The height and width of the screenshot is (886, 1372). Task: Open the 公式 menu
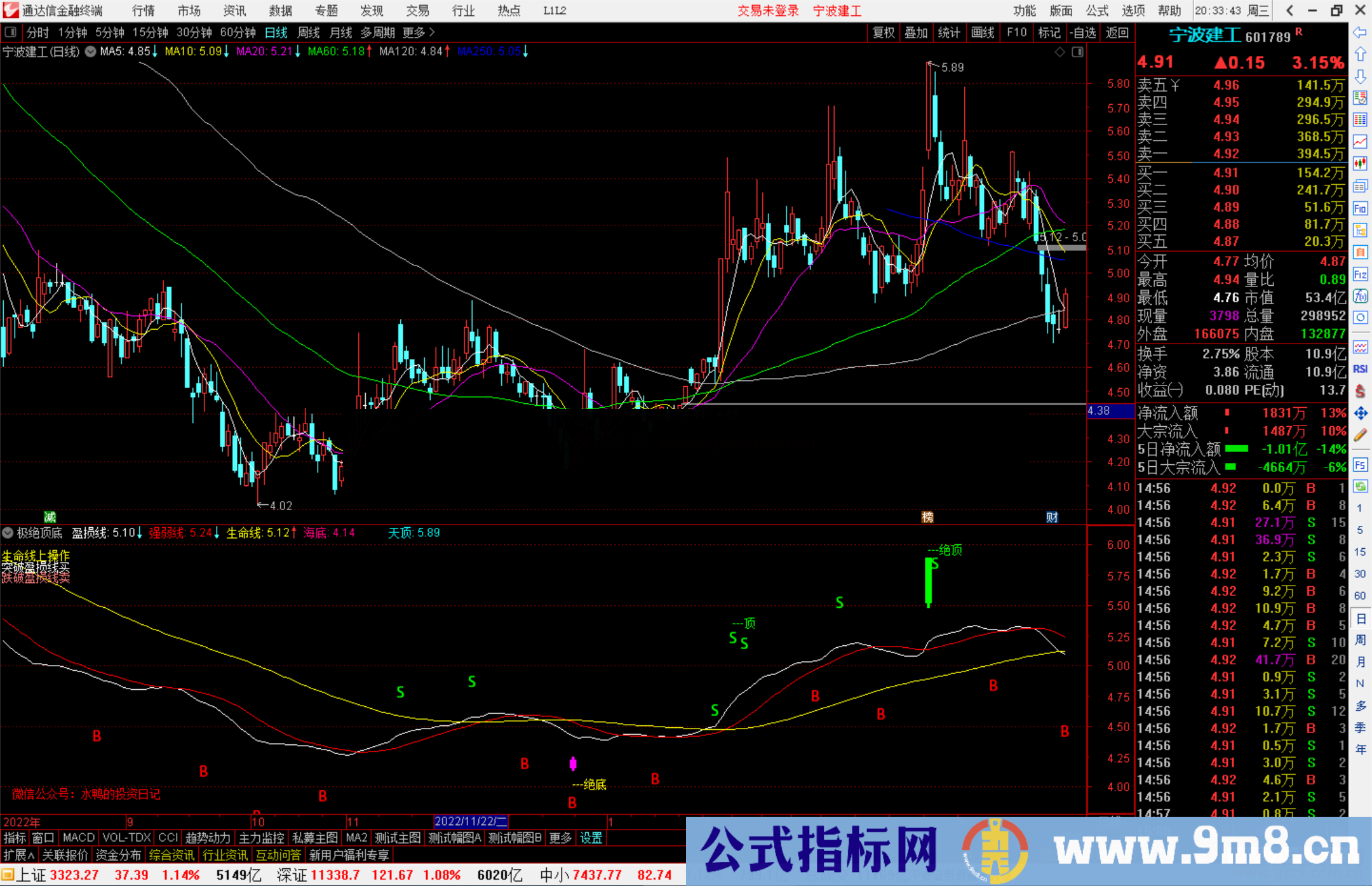(x=1096, y=11)
